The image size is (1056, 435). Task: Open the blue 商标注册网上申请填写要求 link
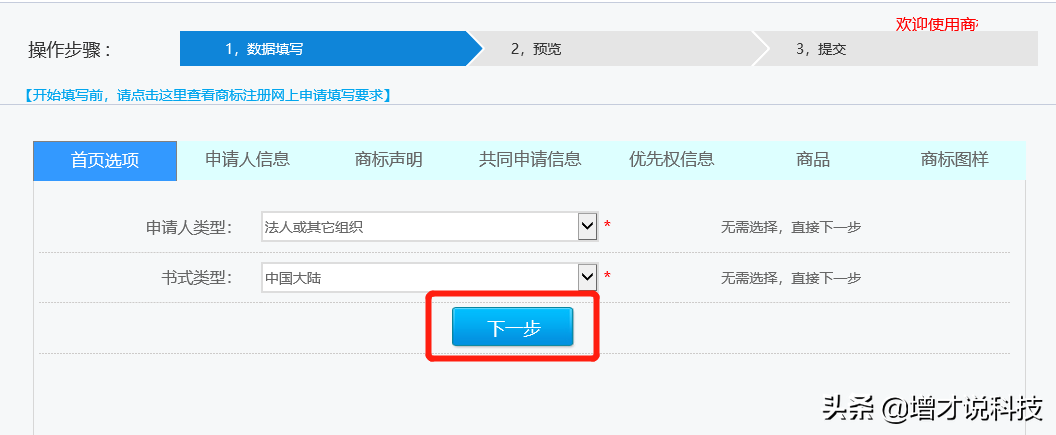pyautogui.click(x=206, y=96)
